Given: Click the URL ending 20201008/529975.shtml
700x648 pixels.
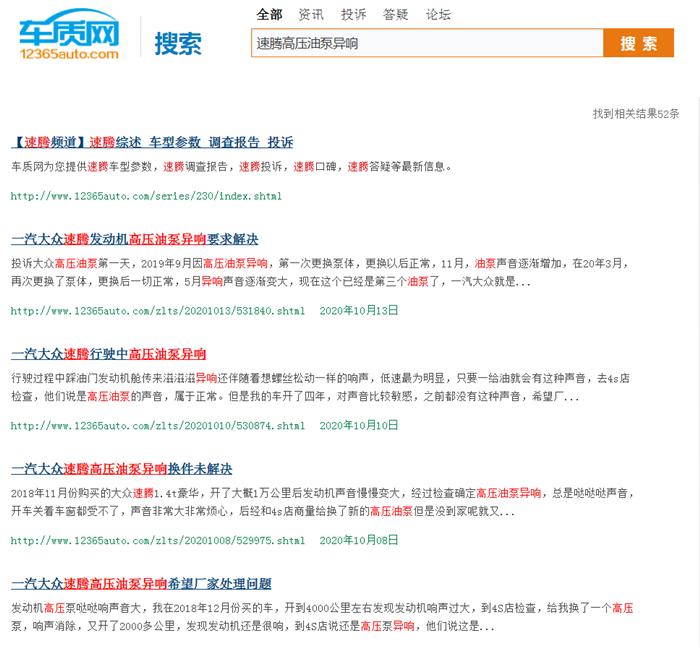Looking at the screenshot, I should (158, 540).
